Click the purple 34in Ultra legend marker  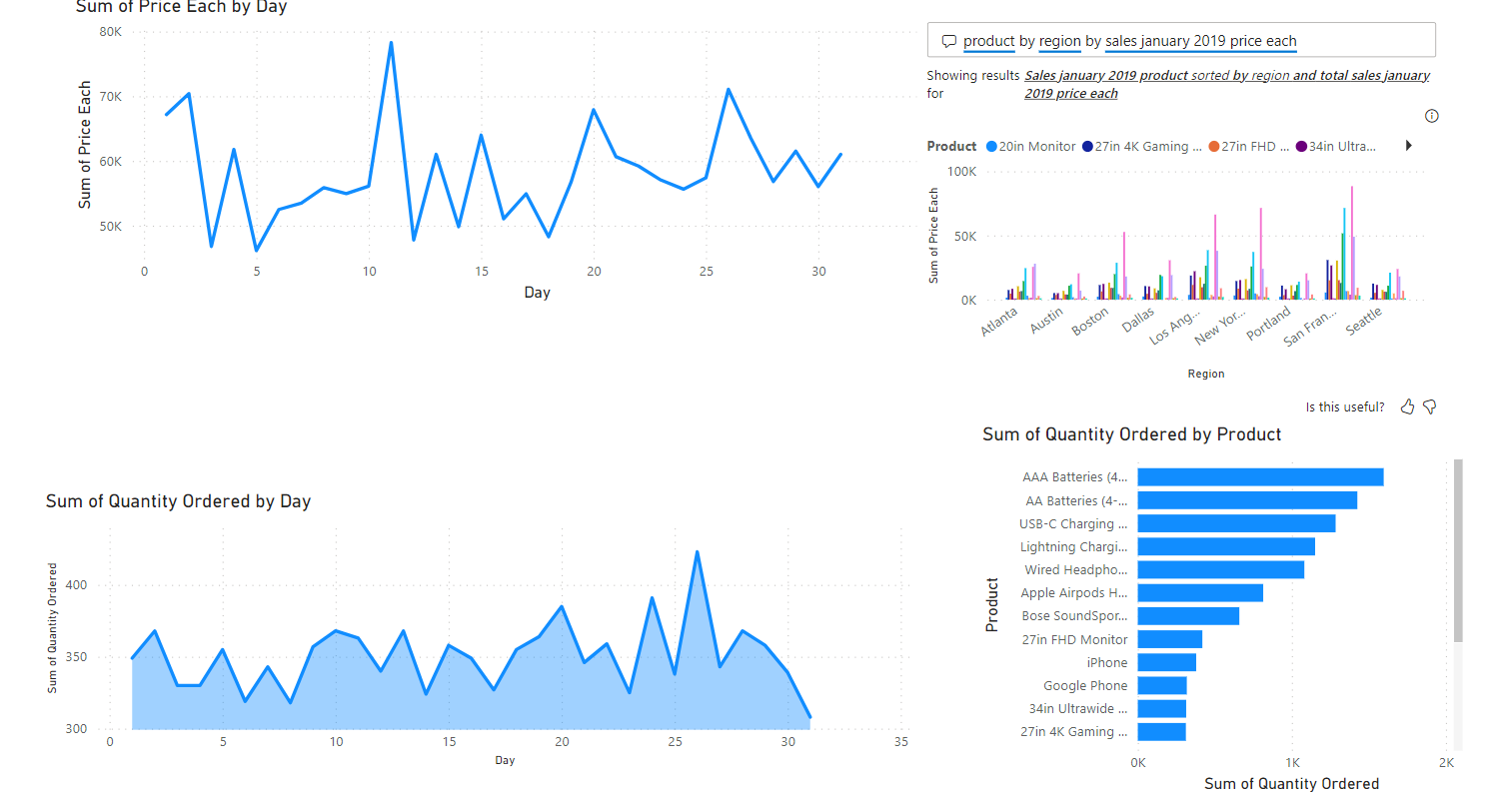click(x=1301, y=147)
